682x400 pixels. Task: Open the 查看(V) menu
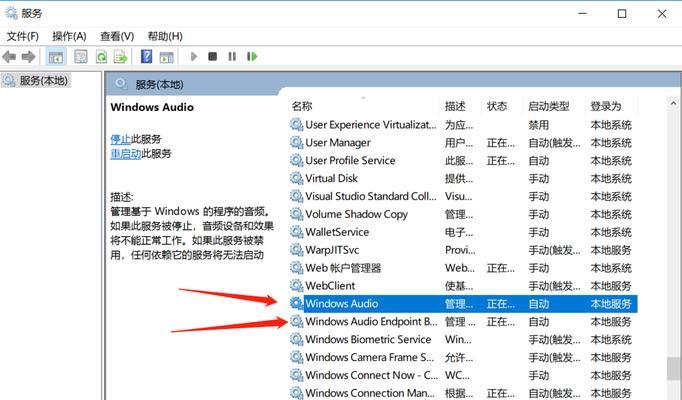tap(117, 36)
